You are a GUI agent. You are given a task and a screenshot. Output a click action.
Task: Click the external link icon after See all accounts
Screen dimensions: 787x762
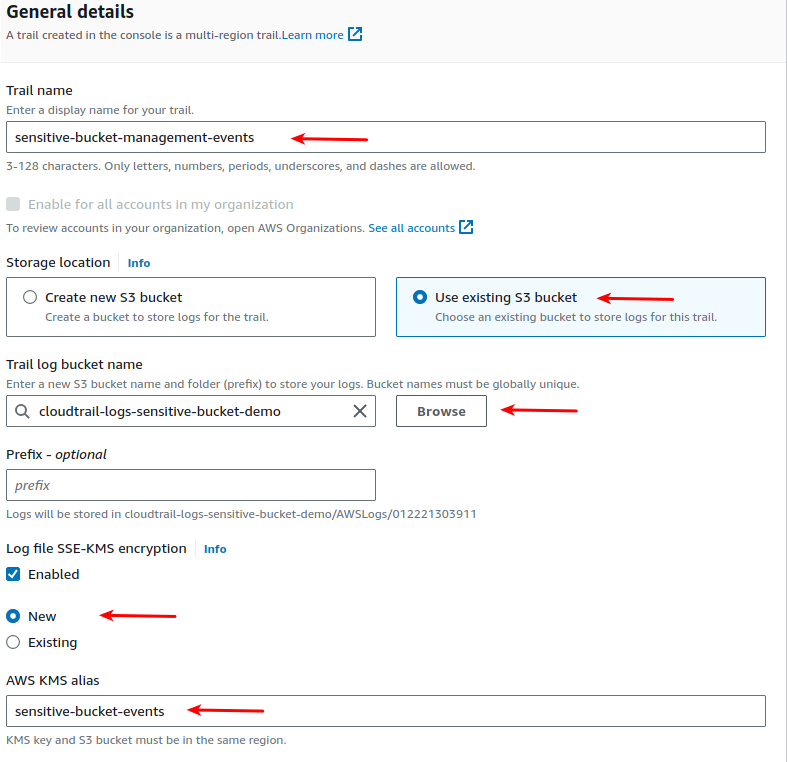pos(466,227)
